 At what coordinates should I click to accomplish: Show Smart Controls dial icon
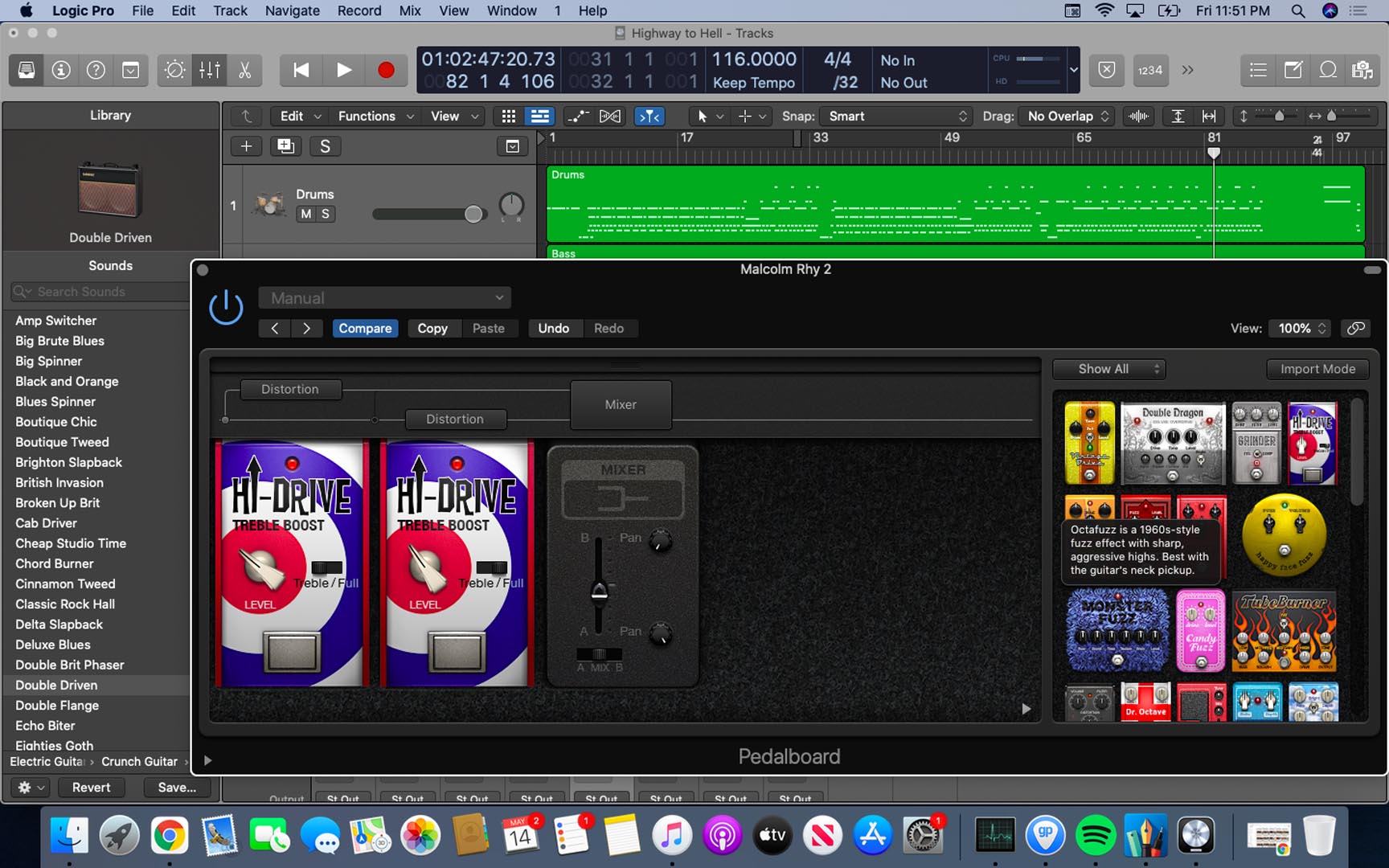point(174,70)
